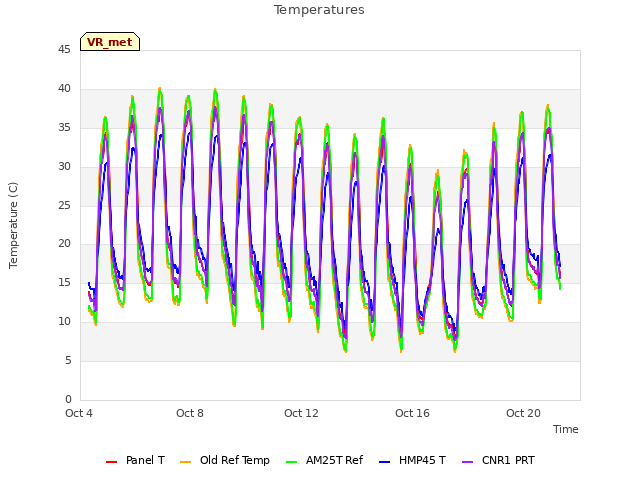Image resolution: width=640 pixels, height=480 pixels.
Task: Toggle Old Ref Temp legend entry
Action: pos(225,460)
